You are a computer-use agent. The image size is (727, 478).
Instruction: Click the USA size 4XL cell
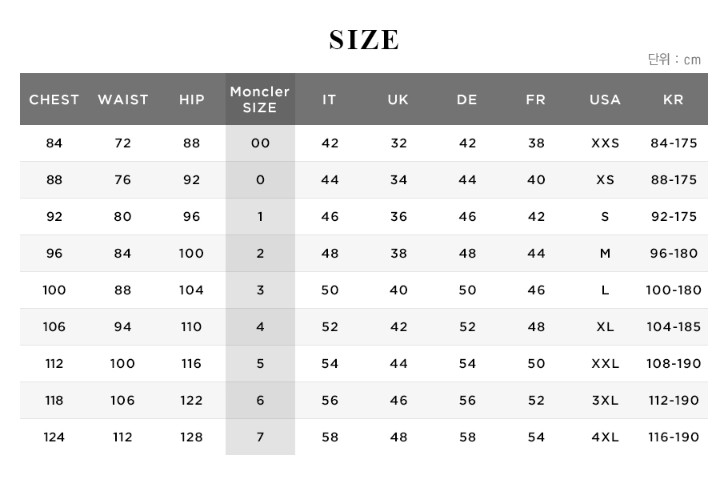(x=605, y=437)
